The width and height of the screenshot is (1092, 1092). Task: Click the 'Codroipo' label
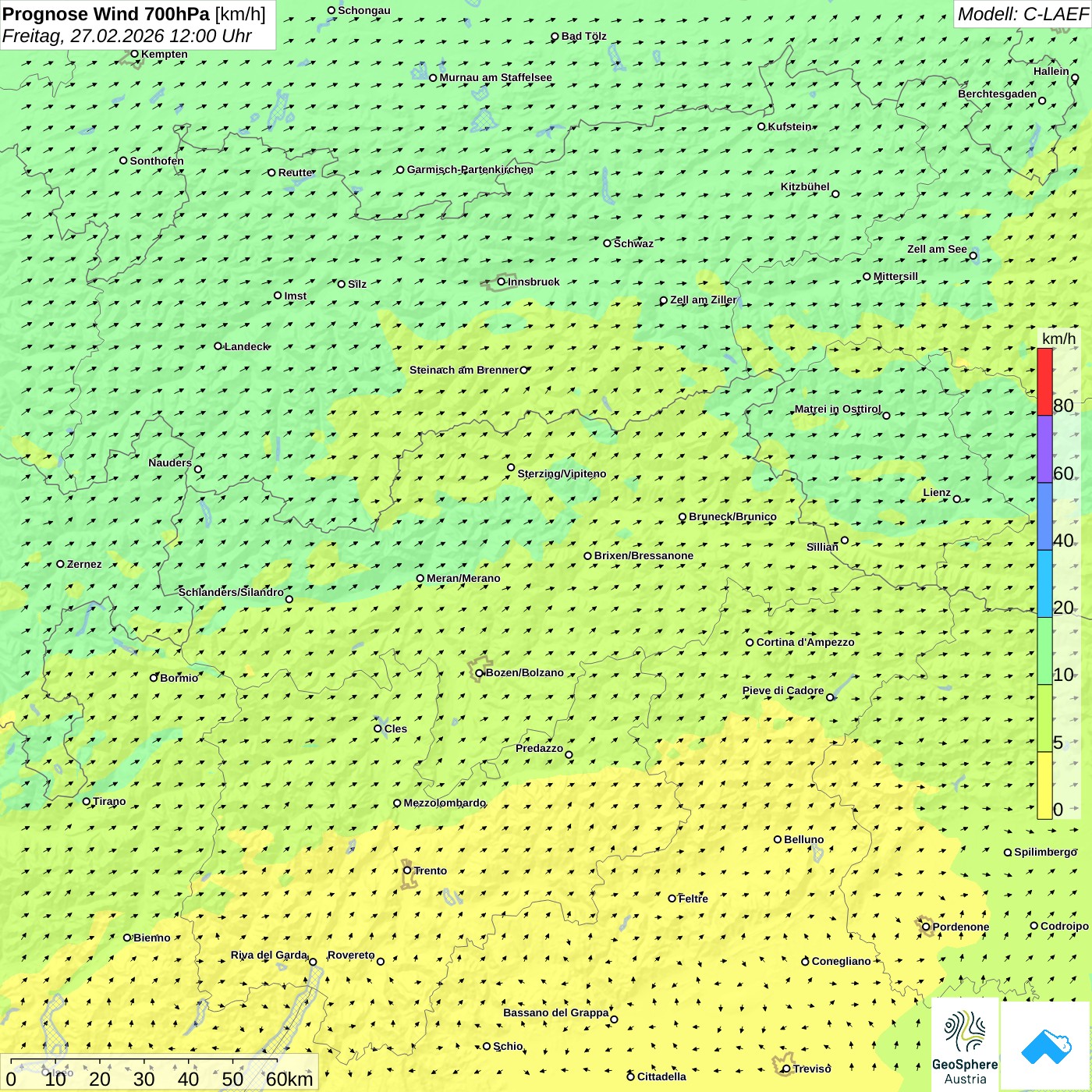pyautogui.click(x=1065, y=926)
